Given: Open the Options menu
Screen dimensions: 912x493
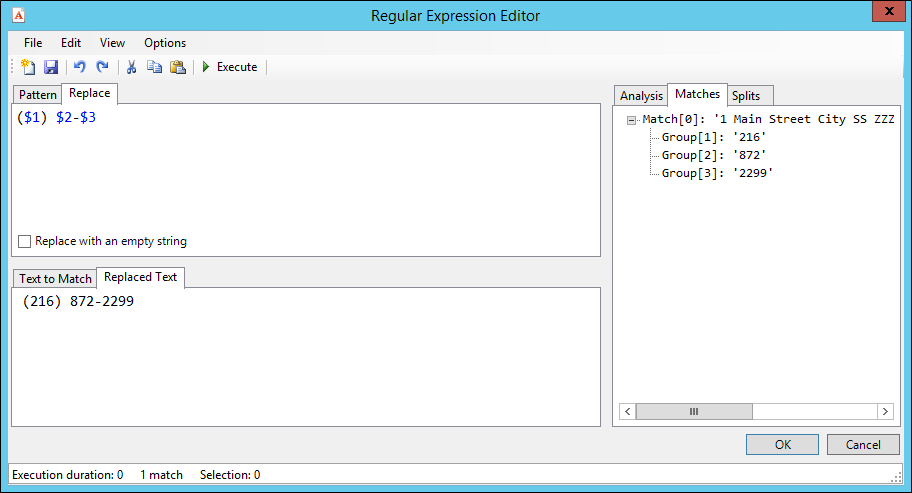Looking at the screenshot, I should click(165, 43).
